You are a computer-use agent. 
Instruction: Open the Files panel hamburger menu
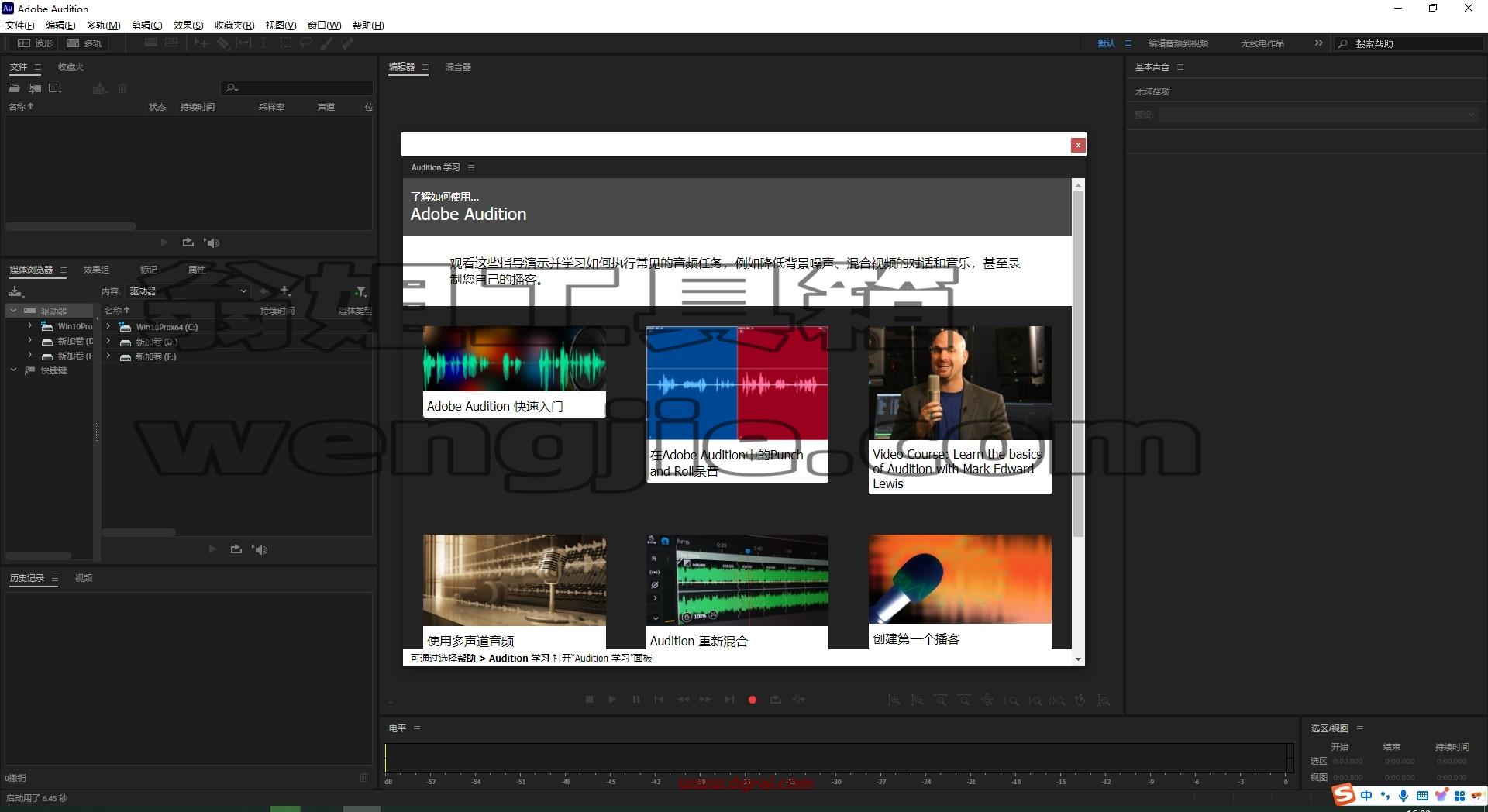pos(37,67)
